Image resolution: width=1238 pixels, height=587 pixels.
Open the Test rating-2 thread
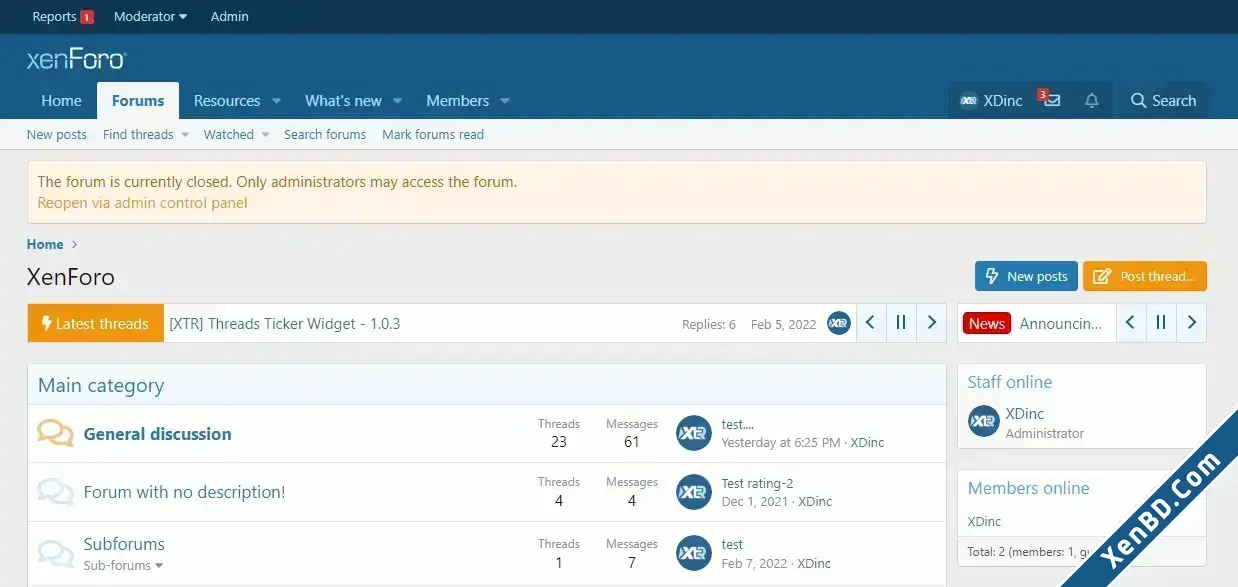757,484
